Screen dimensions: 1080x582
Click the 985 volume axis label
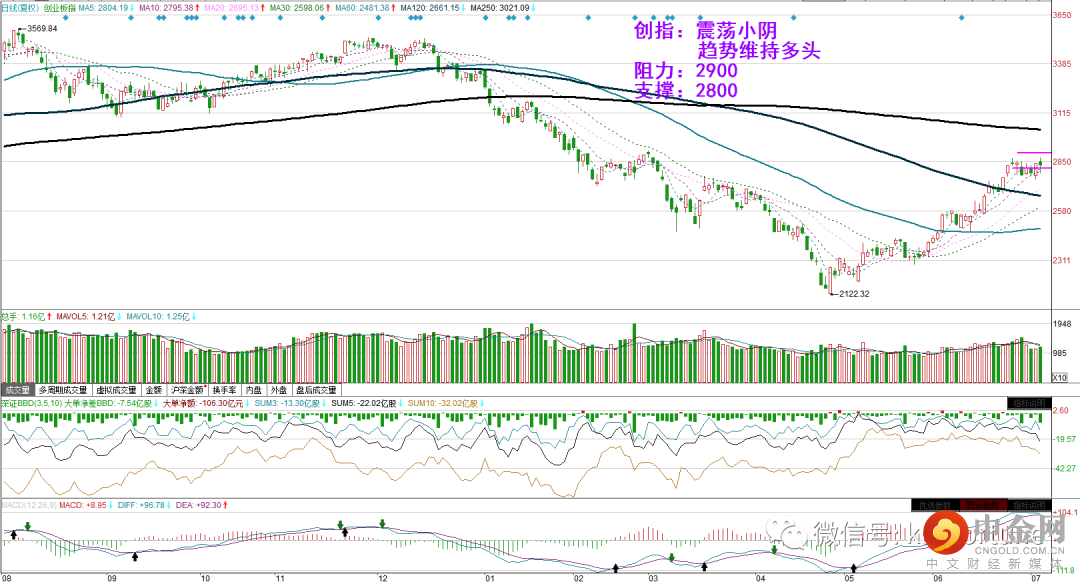pyautogui.click(x=1059, y=353)
